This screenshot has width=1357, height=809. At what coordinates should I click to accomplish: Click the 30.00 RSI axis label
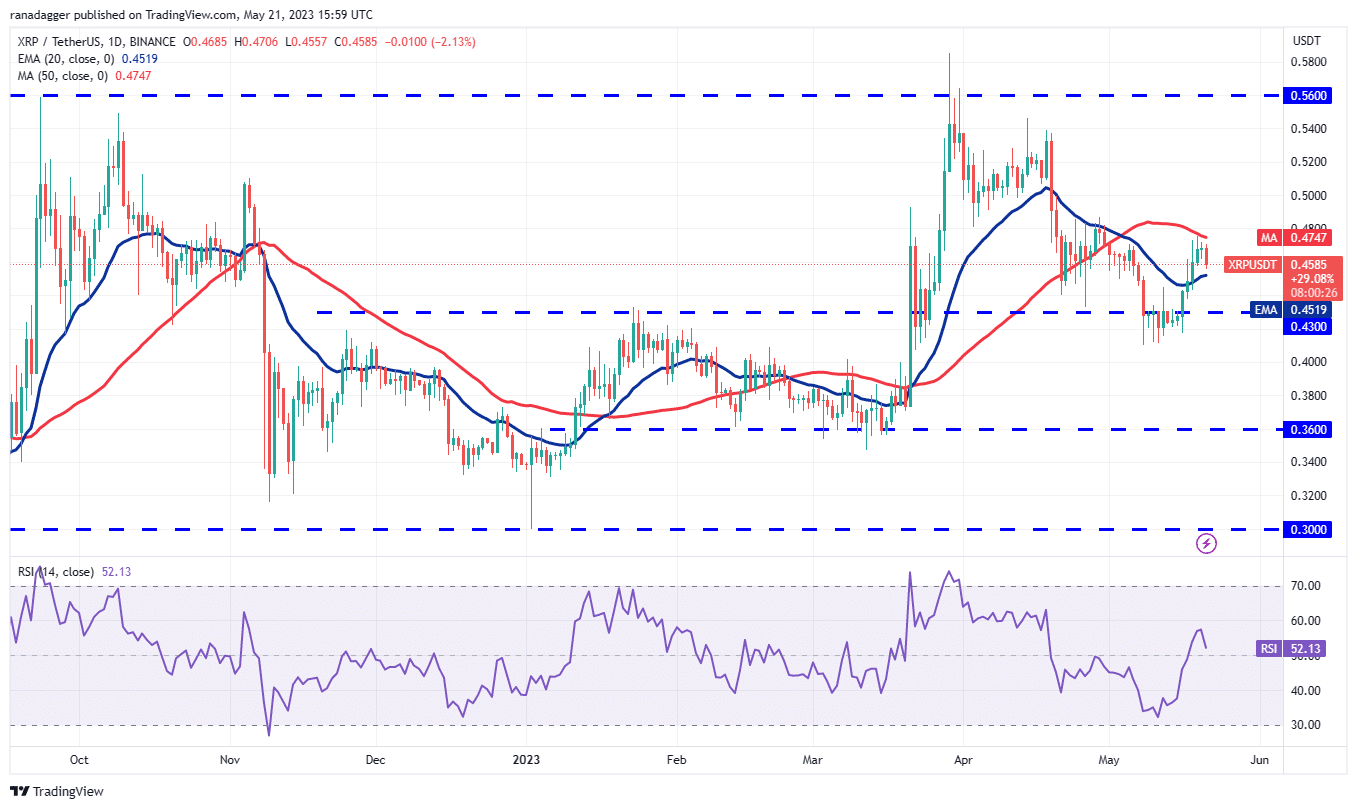pos(1308,725)
